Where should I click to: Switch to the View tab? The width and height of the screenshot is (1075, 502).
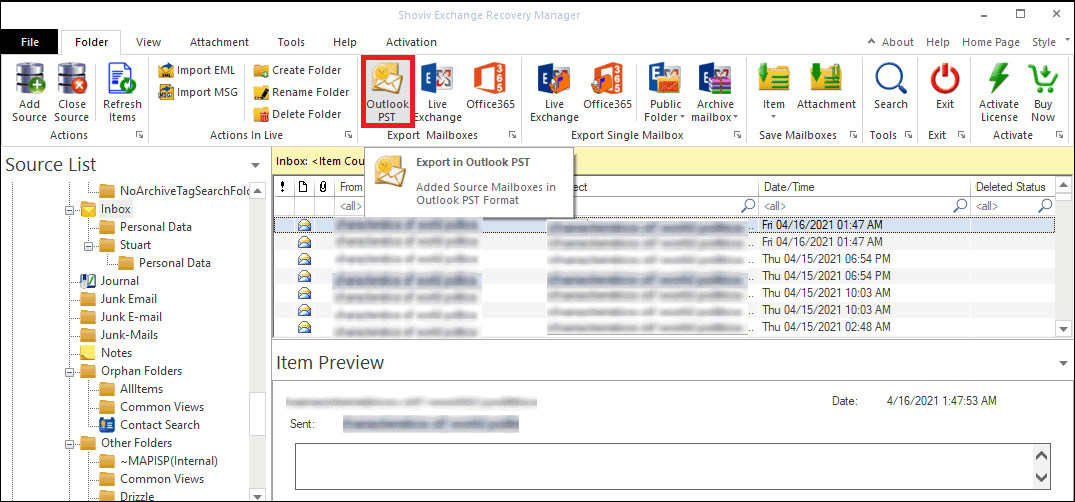(x=148, y=42)
